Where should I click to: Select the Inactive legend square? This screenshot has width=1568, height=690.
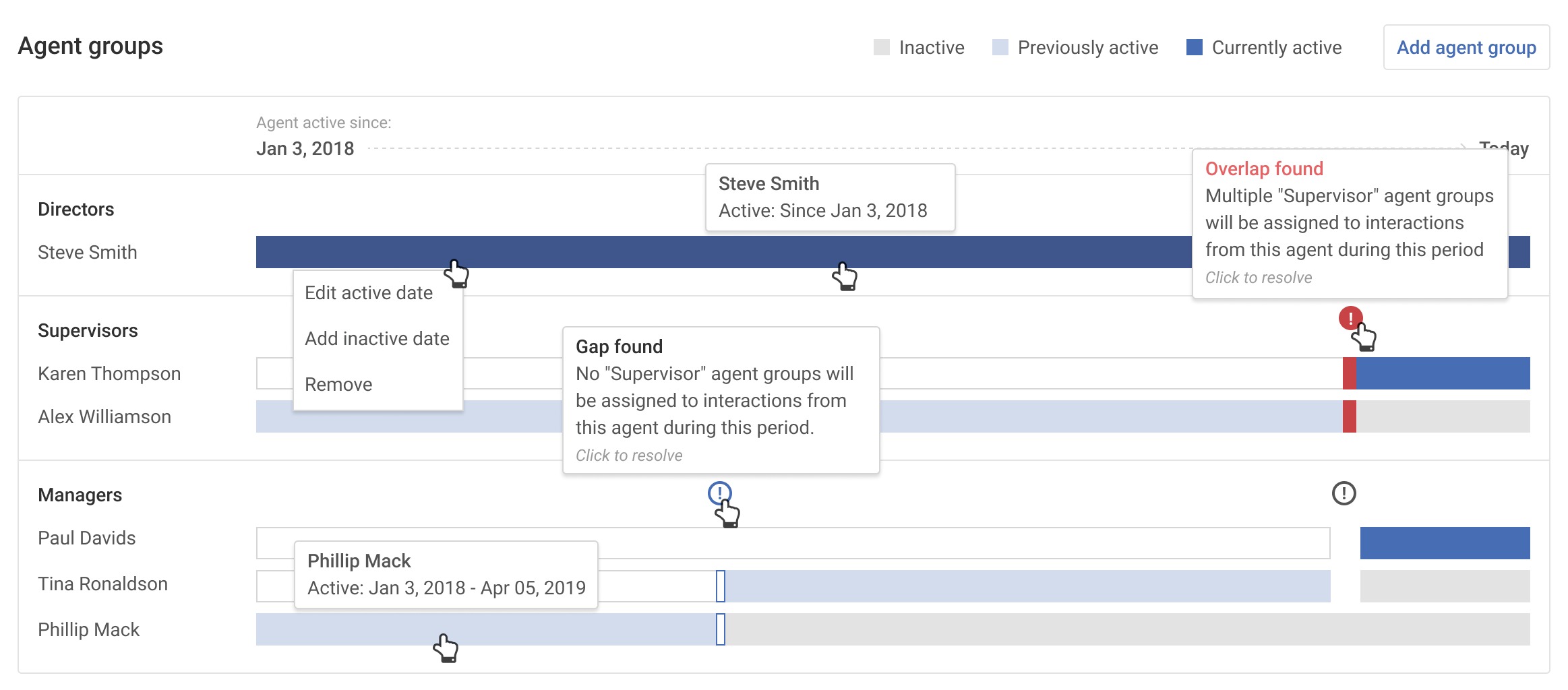(882, 46)
